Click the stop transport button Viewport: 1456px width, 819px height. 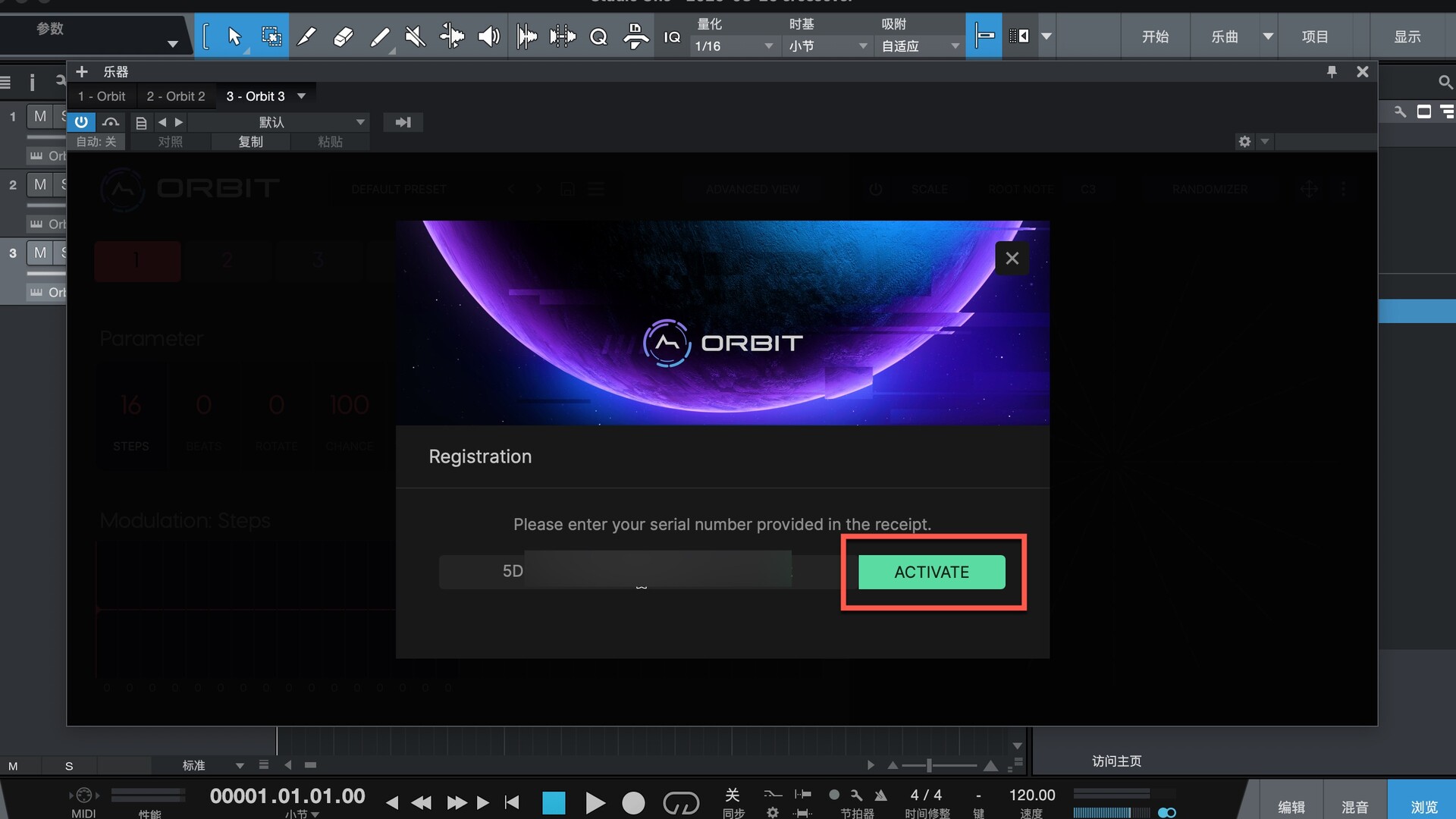[x=554, y=802]
